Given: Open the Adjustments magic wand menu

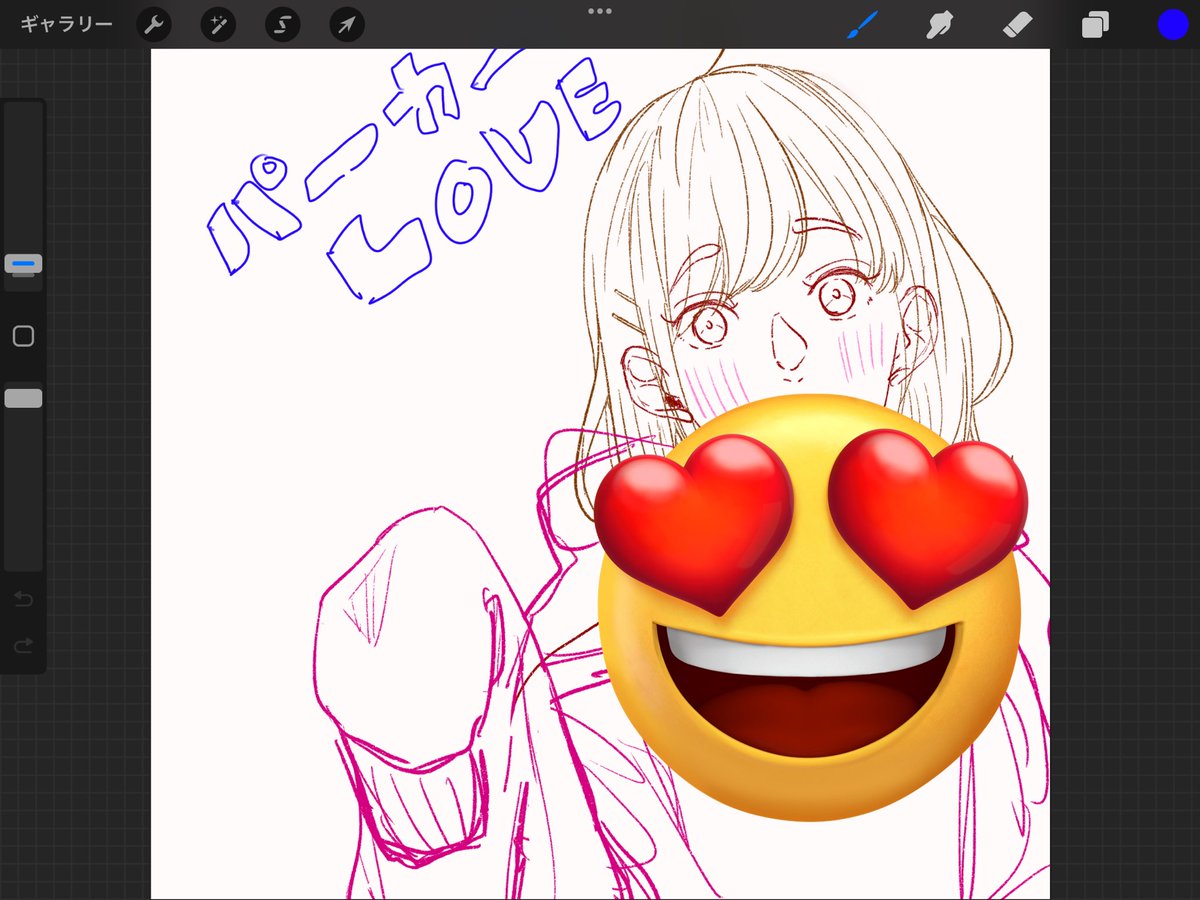Looking at the screenshot, I should point(218,25).
